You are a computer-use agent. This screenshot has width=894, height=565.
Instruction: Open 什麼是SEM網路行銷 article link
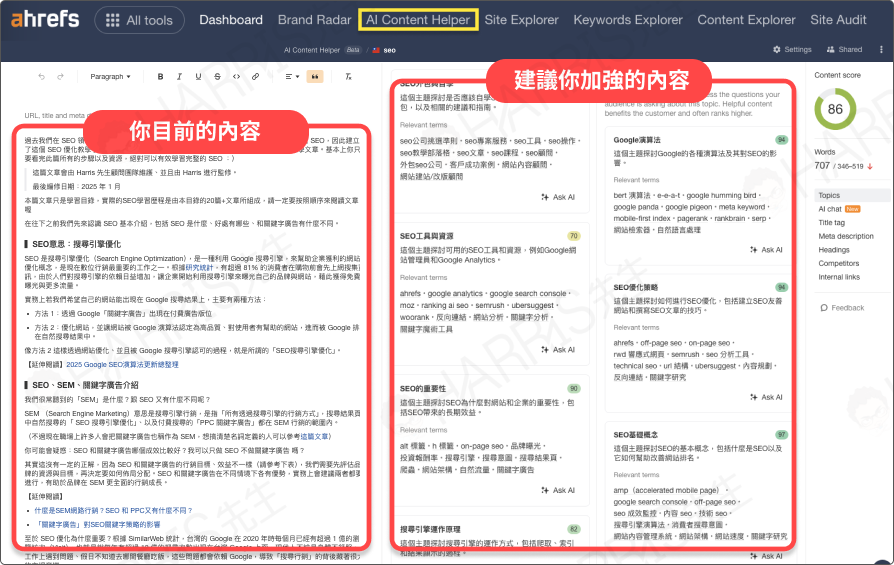(x=113, y=510)
